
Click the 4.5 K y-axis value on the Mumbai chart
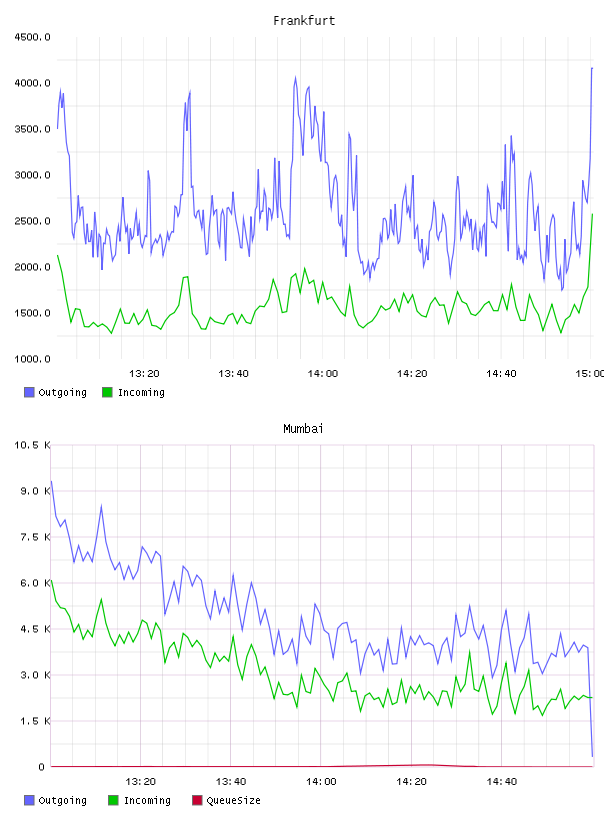[x=35, y=629]
